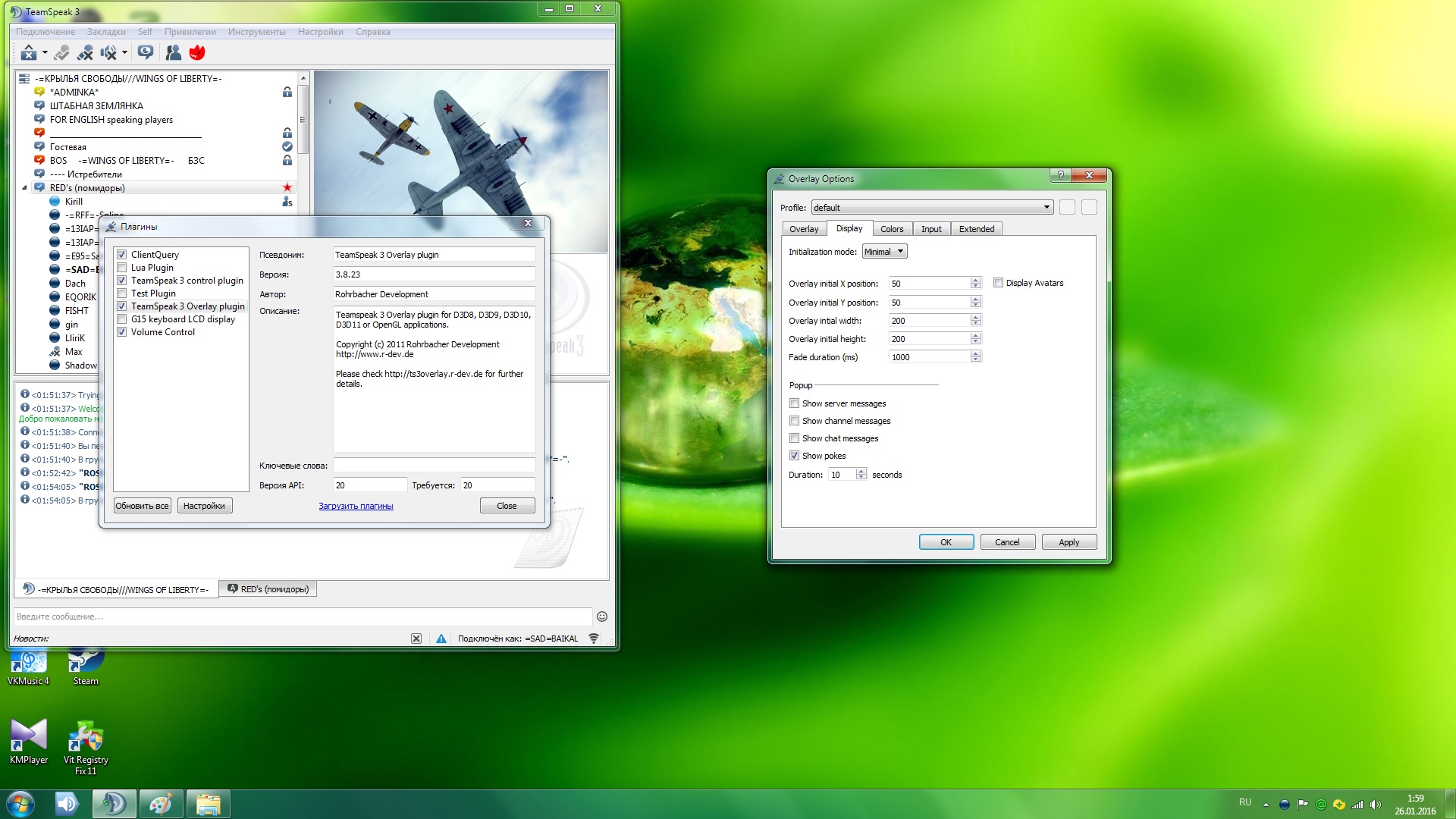
Task: Enable the Lua Plugin checkbox
Action: [x=121, y=268]
